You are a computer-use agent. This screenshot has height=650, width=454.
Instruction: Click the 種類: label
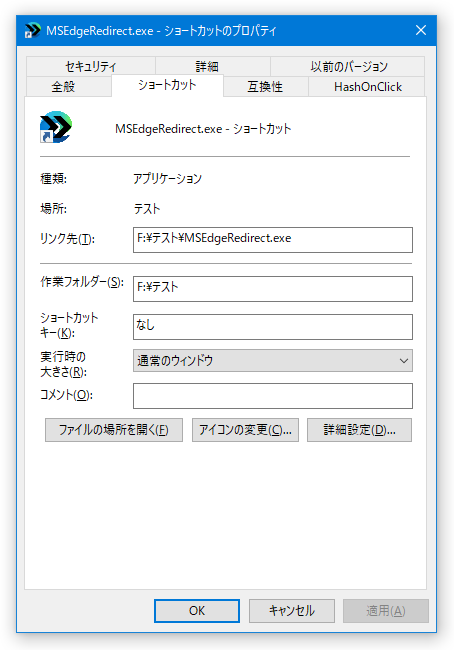click(53, 179)
